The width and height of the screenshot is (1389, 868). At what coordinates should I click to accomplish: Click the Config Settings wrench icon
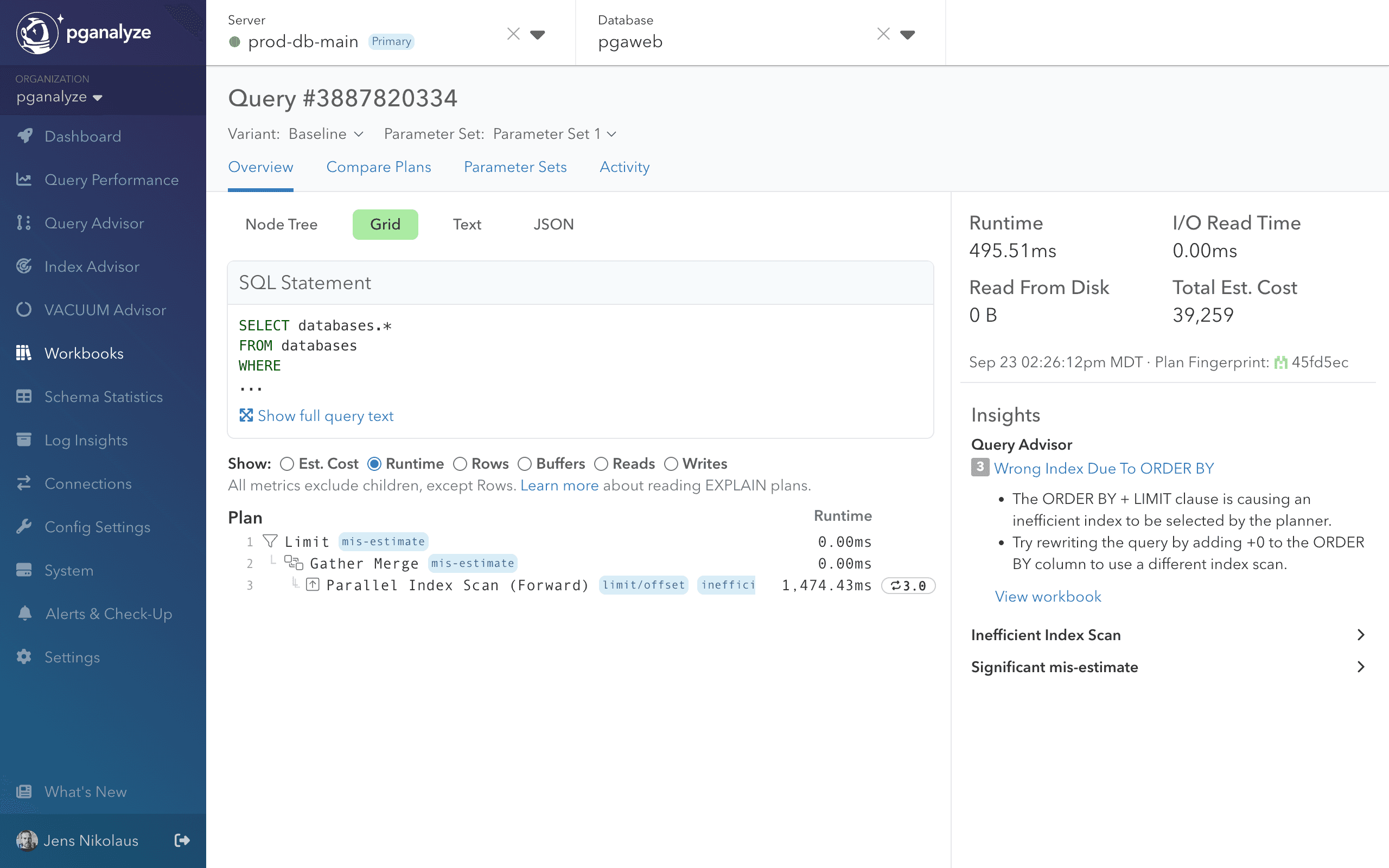click(24, 527)
